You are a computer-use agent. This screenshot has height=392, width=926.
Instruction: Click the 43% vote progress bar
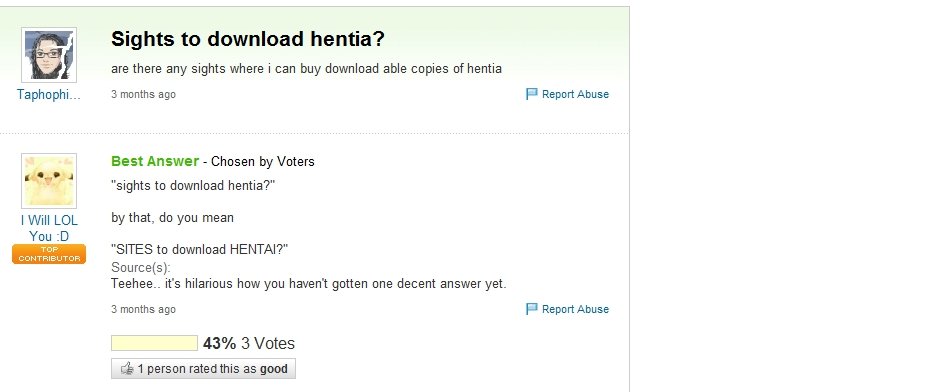point(154,343)
